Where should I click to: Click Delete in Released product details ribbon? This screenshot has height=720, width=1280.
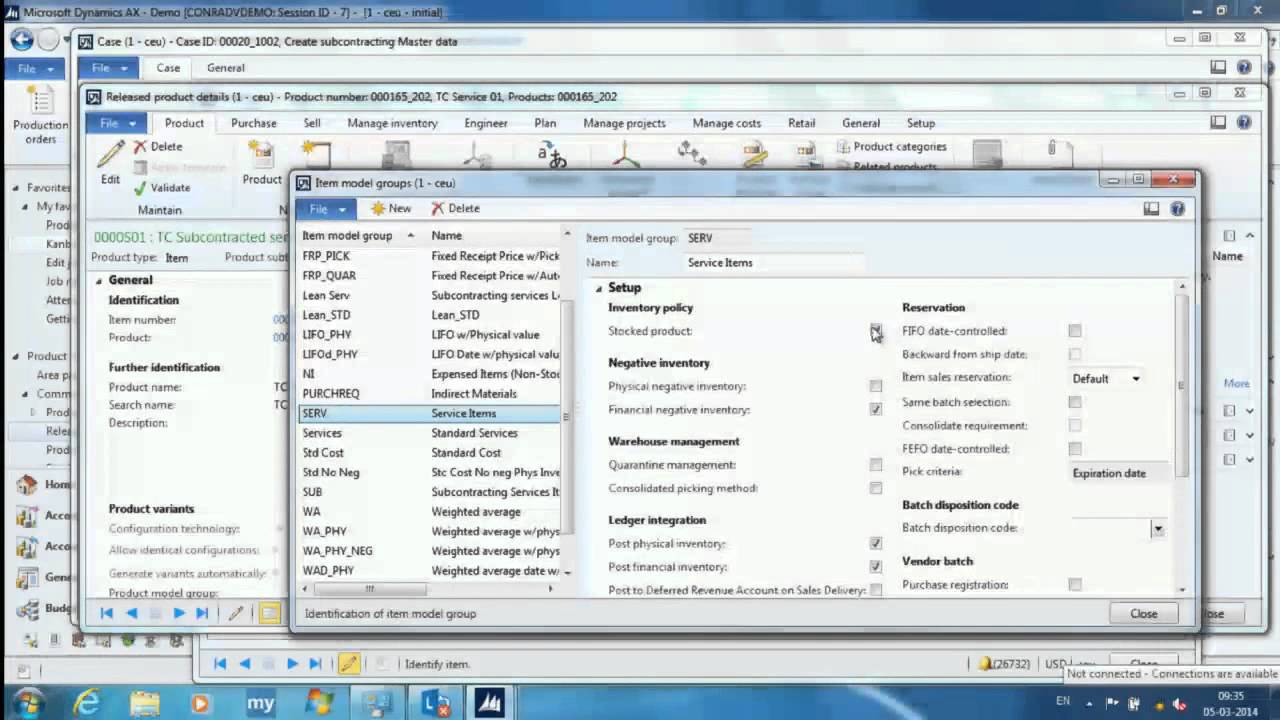tap(158, 146)
